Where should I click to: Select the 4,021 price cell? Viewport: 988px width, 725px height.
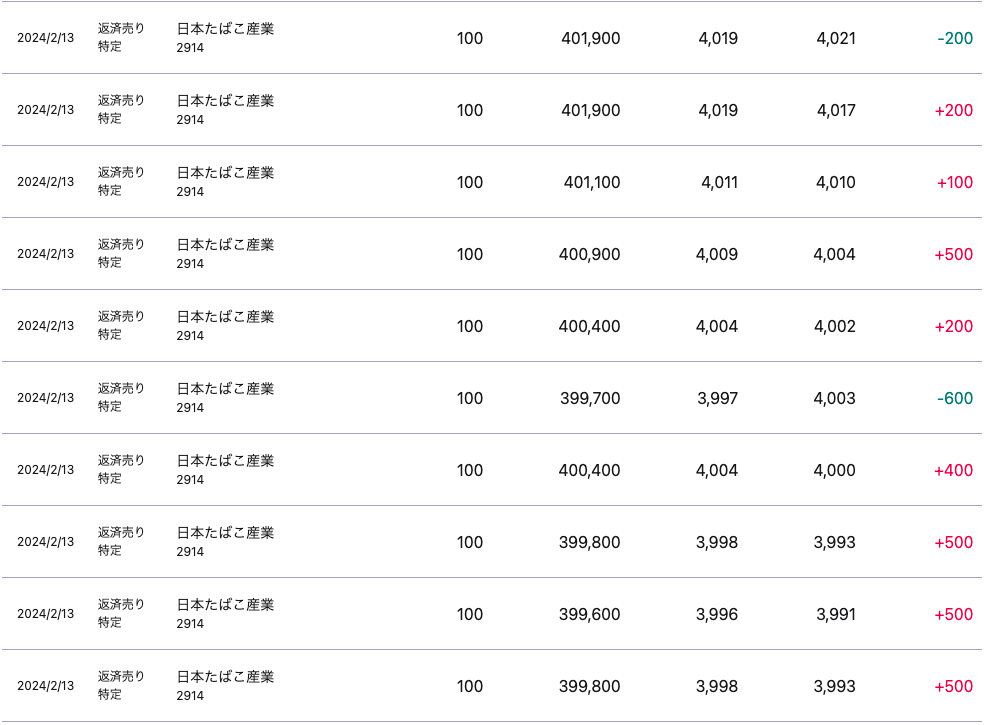(x=835, y=39)
